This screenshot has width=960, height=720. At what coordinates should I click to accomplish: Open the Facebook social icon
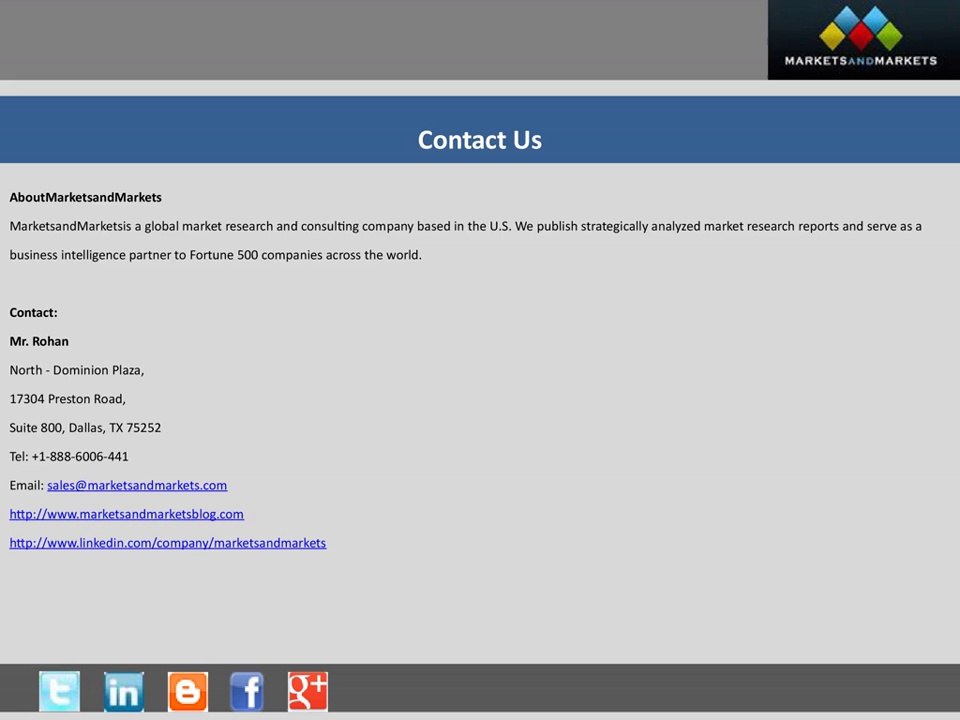pos(247,691)
